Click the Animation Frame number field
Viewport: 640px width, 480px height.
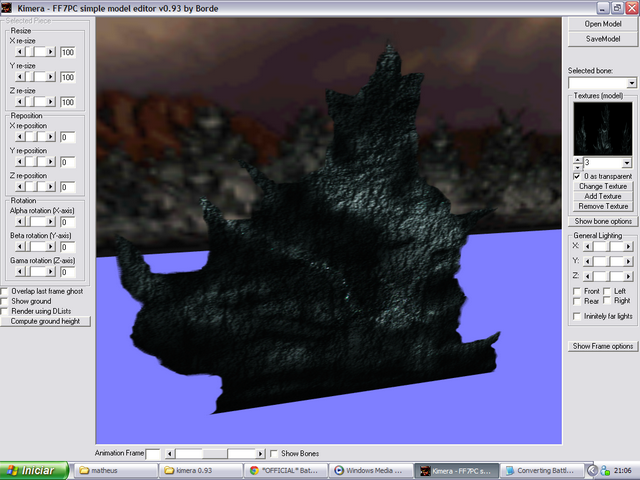pyautogui.click(x=153, y=454)
